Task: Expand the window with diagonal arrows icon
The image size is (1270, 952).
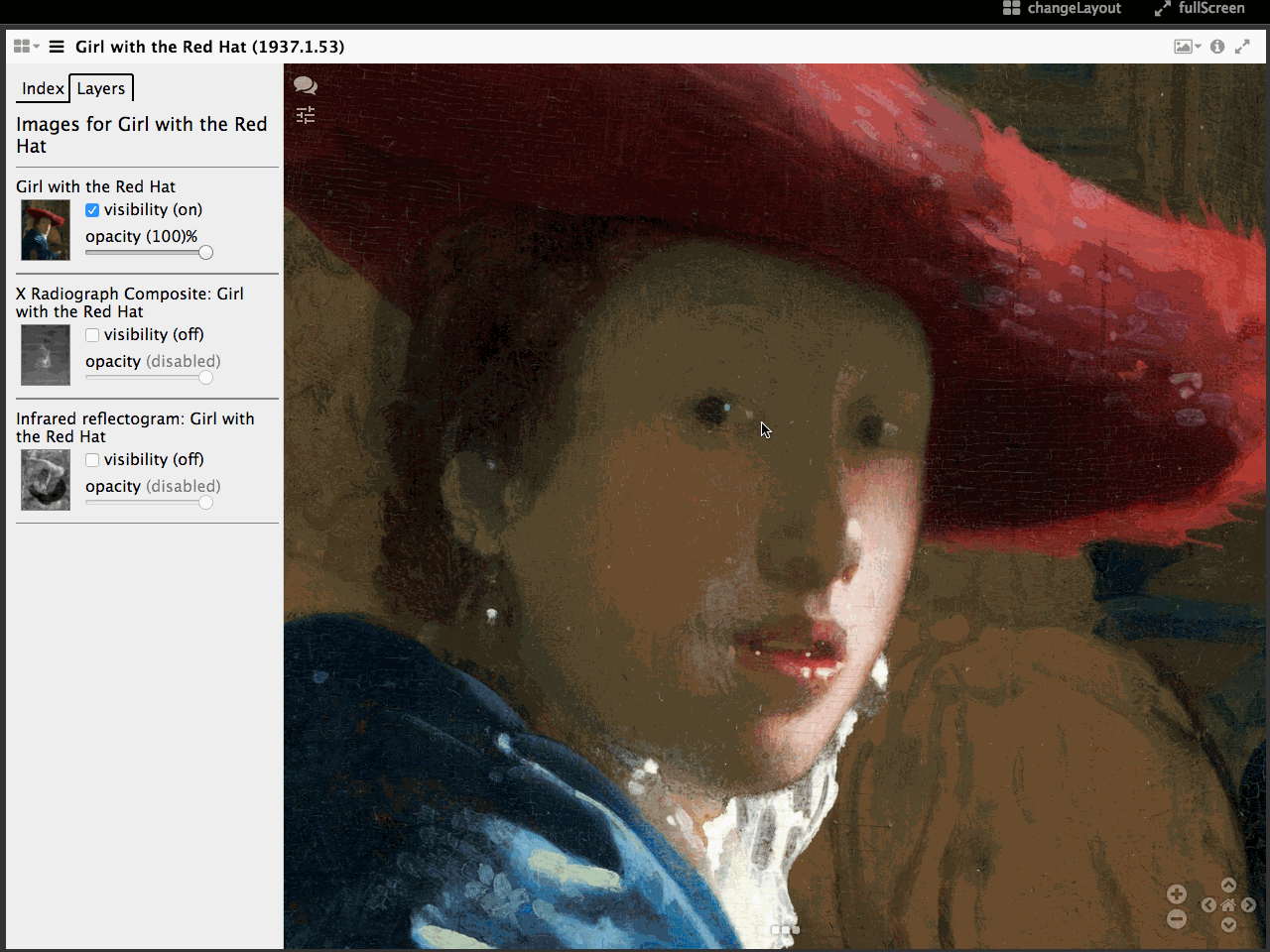Action: (x=1242, y=47)
